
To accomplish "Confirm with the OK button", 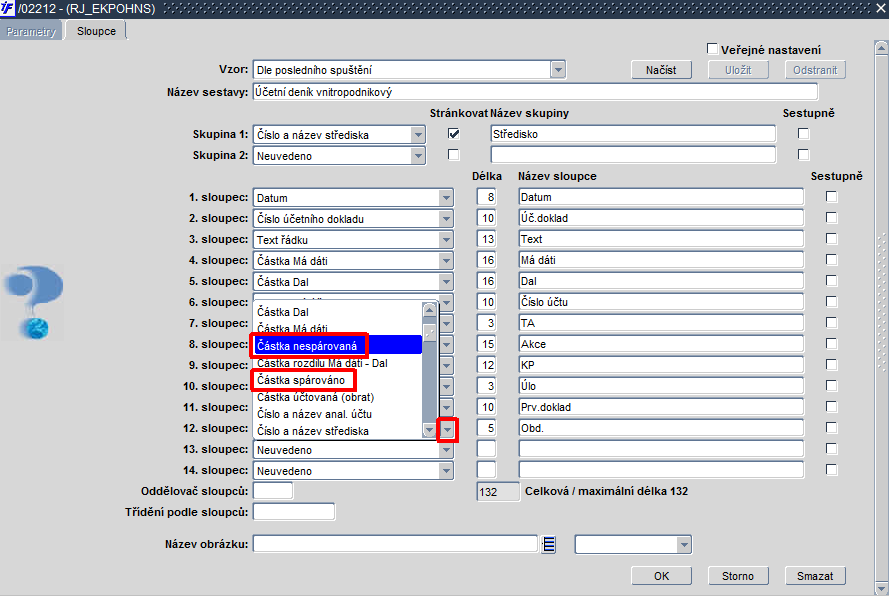I will click(661, 576).
